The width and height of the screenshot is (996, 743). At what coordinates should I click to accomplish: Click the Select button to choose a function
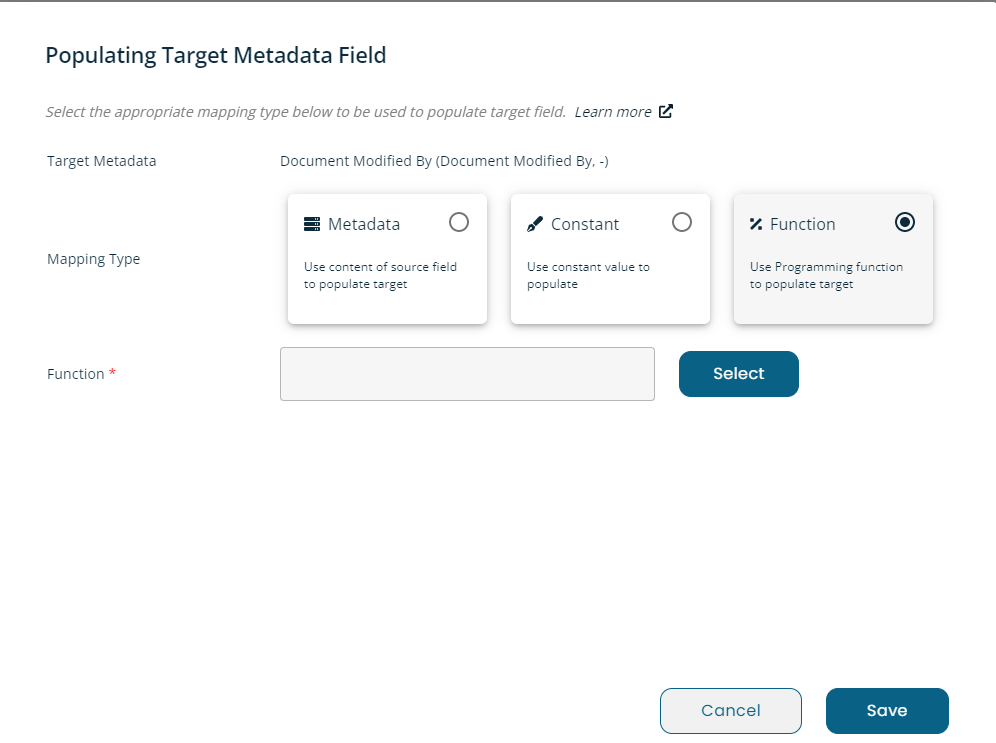(739, 374)
